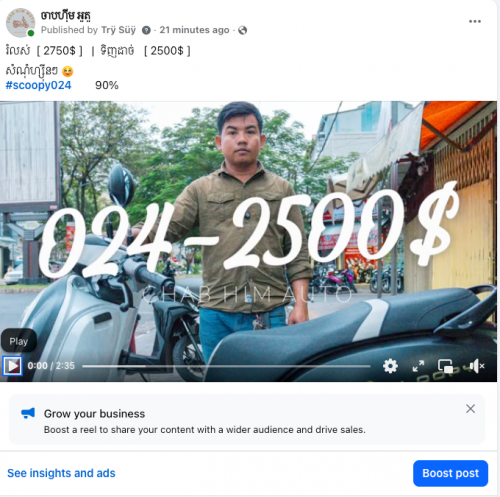The height and width of the screenshot is (497, 500).
Task: Open See insights and ads
Action: click(x=61, y=473)
